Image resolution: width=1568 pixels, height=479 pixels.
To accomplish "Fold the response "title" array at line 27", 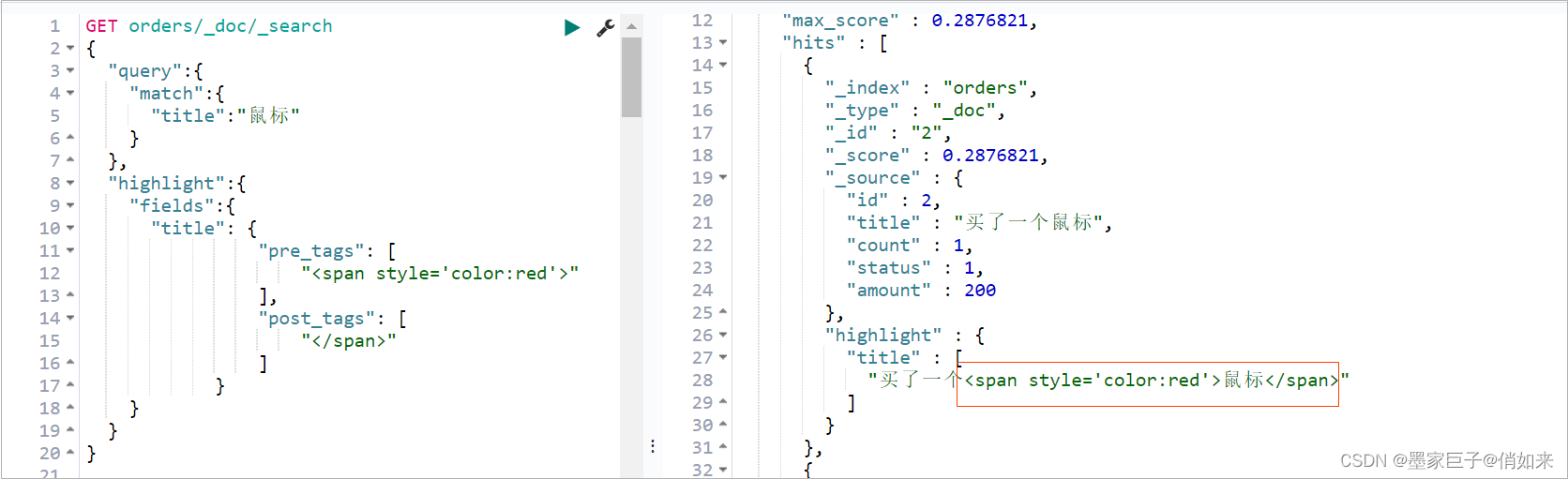I will tap(723, 358).
